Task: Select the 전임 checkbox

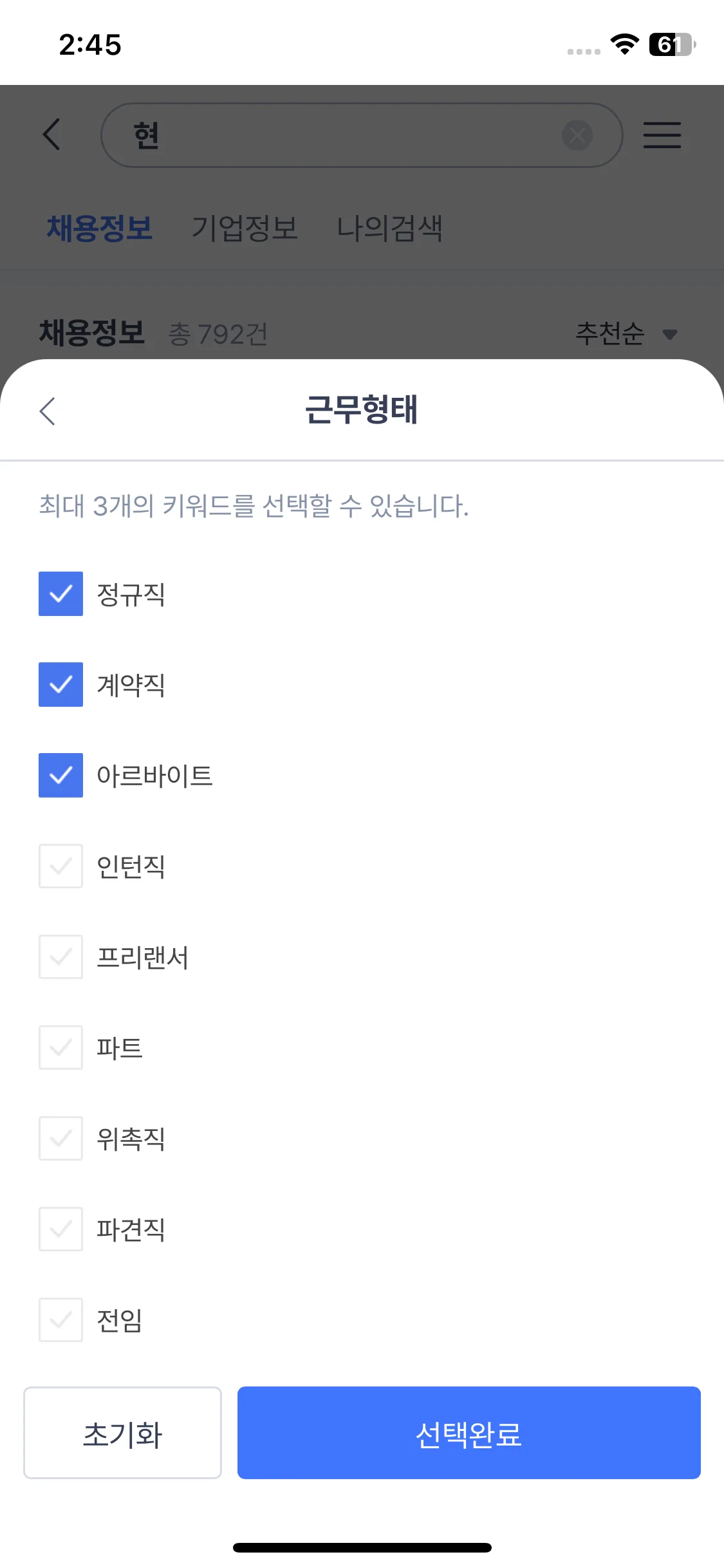Action: (x=61, y=1320)
